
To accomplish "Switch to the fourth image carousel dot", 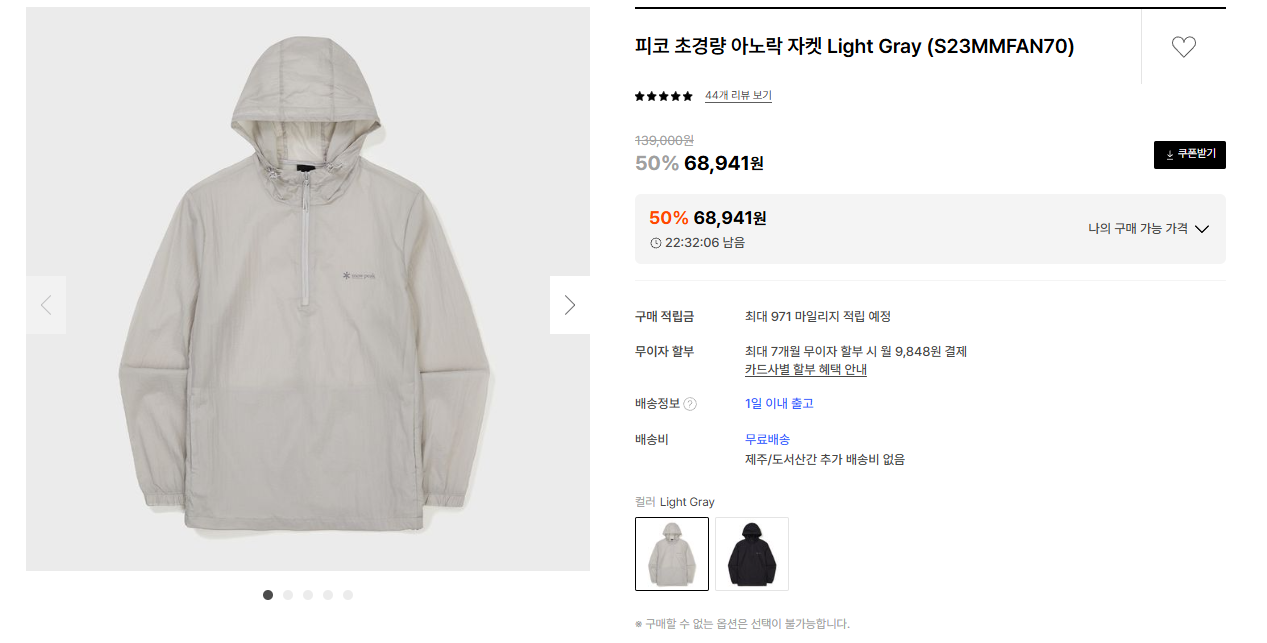I will tap(328, 595).
